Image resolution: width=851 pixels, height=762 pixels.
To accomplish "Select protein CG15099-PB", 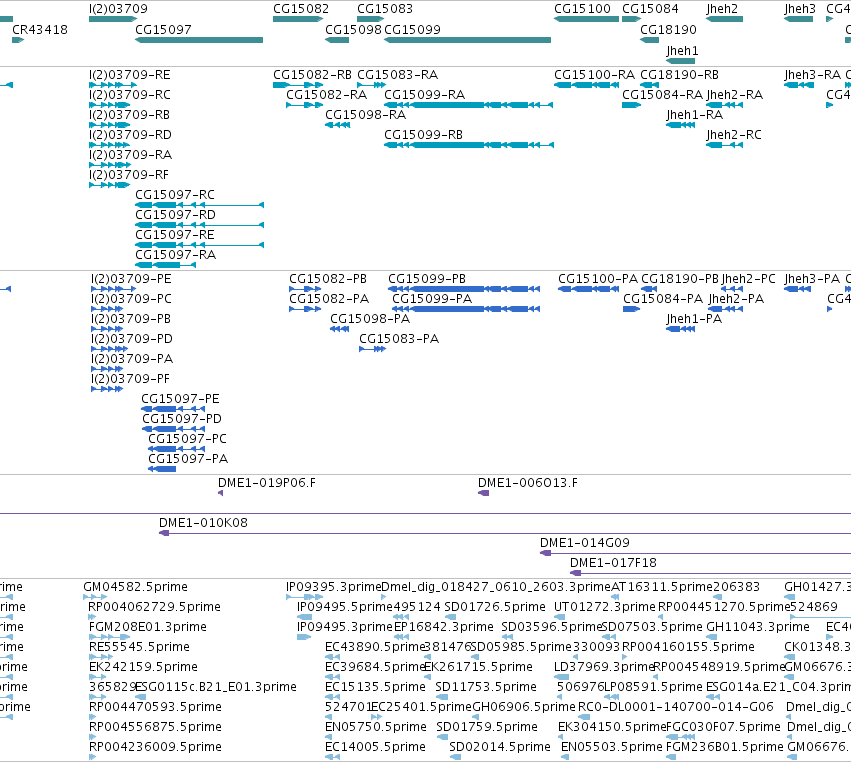I will click(x=464, y=289).
